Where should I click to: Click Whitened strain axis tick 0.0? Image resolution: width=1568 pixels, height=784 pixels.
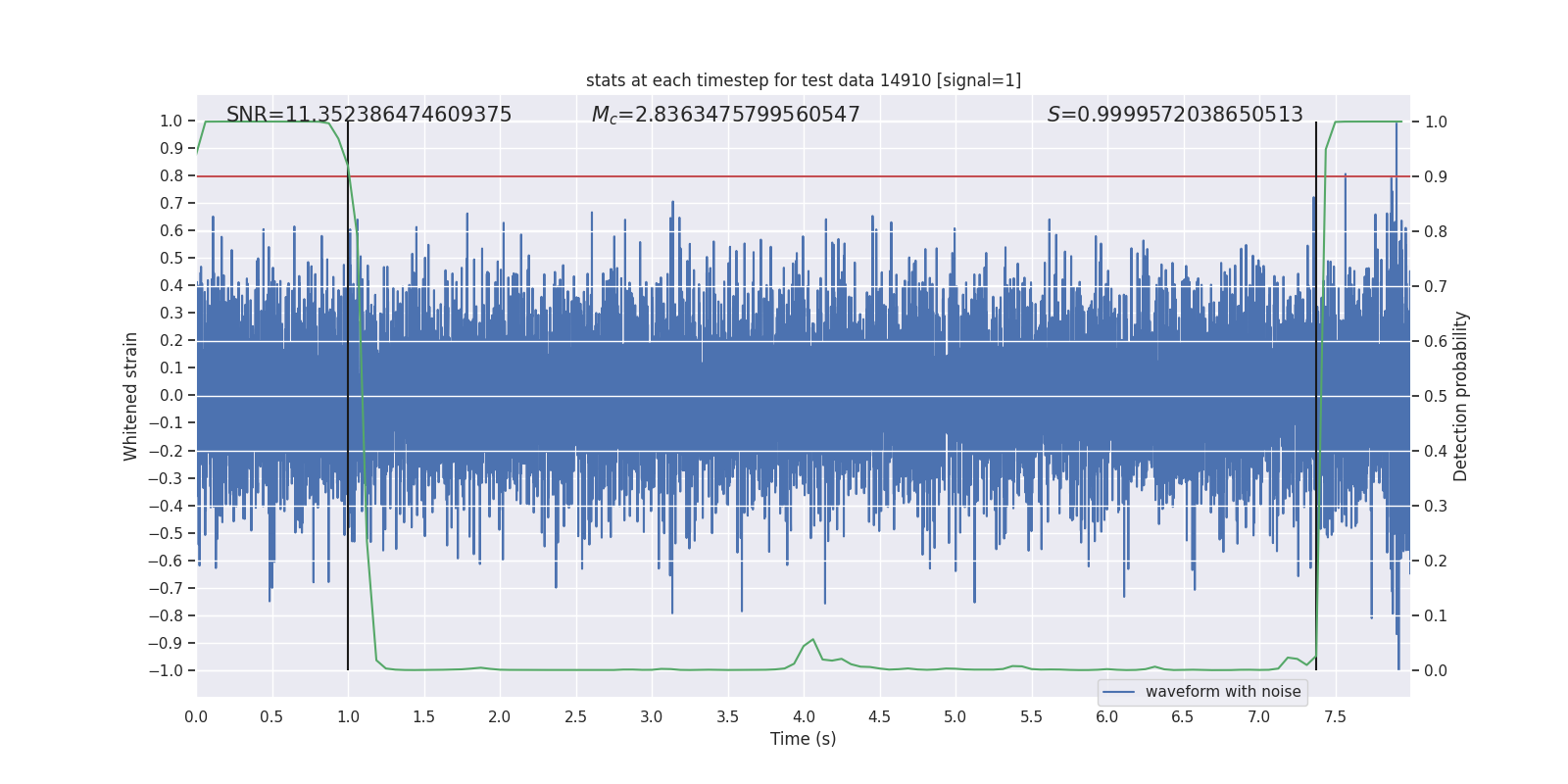point(171,396)
